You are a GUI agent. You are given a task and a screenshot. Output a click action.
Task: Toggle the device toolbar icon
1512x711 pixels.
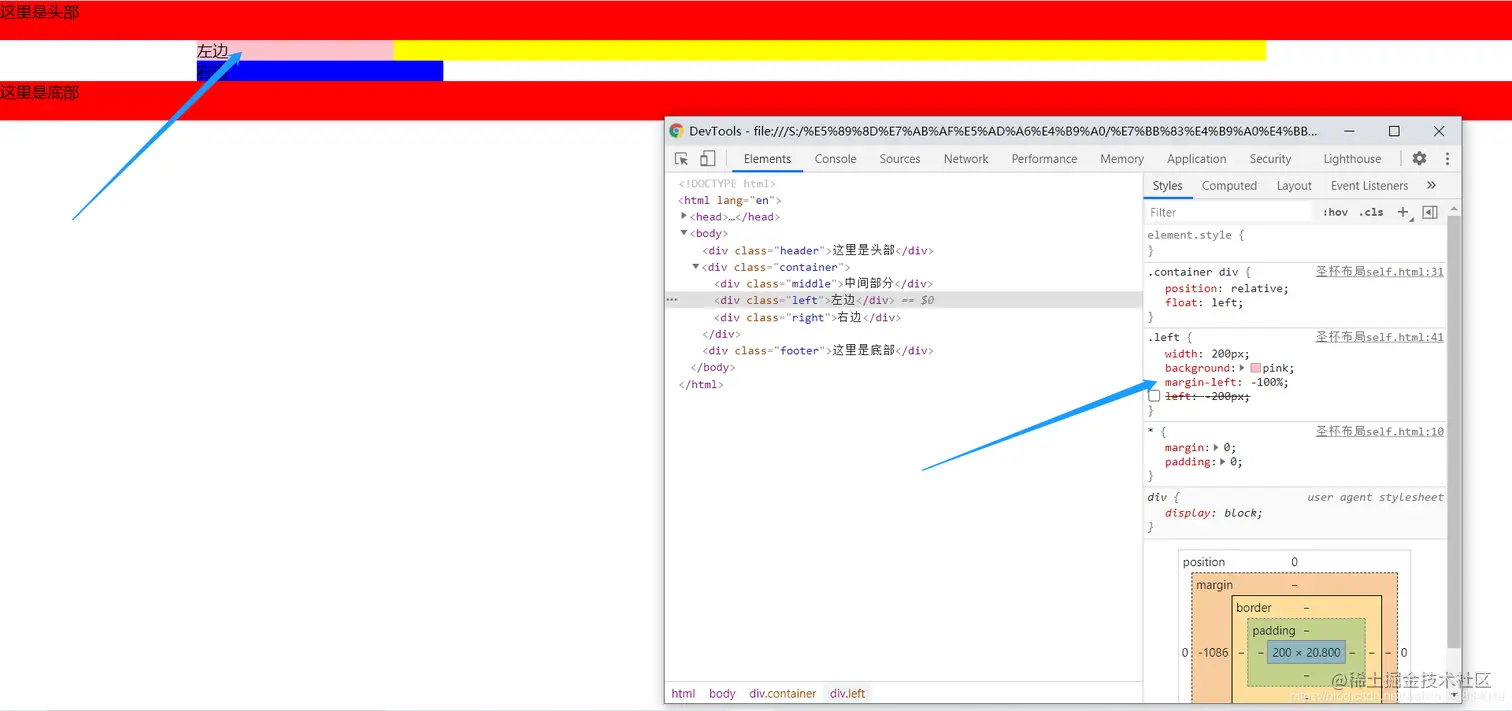(707, 159)
